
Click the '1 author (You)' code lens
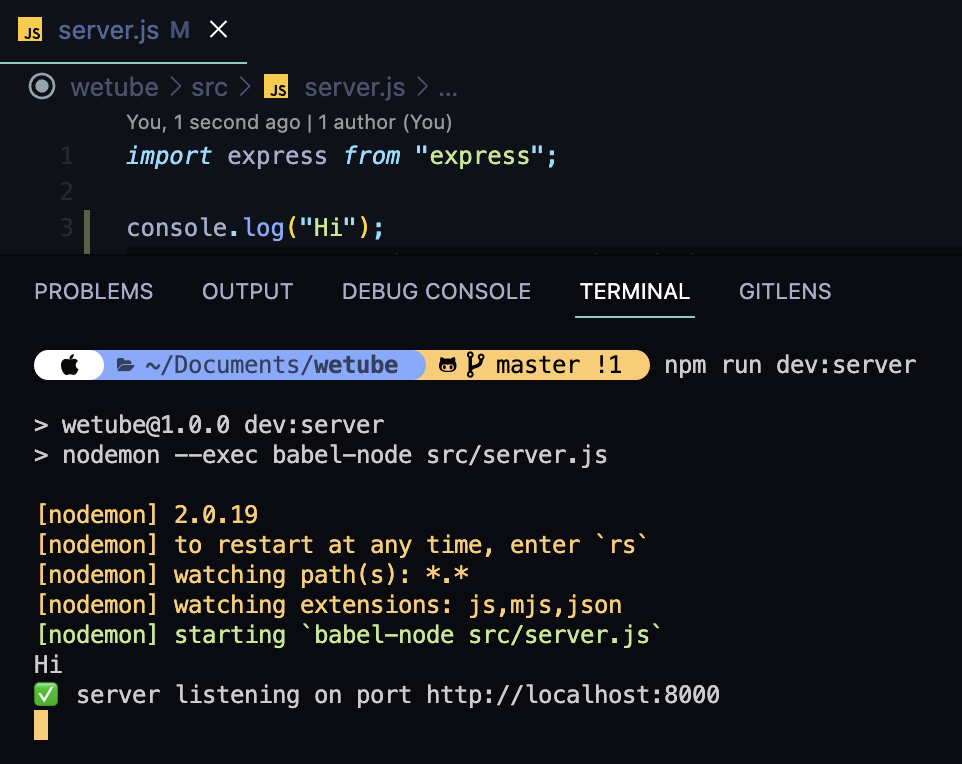385,122
